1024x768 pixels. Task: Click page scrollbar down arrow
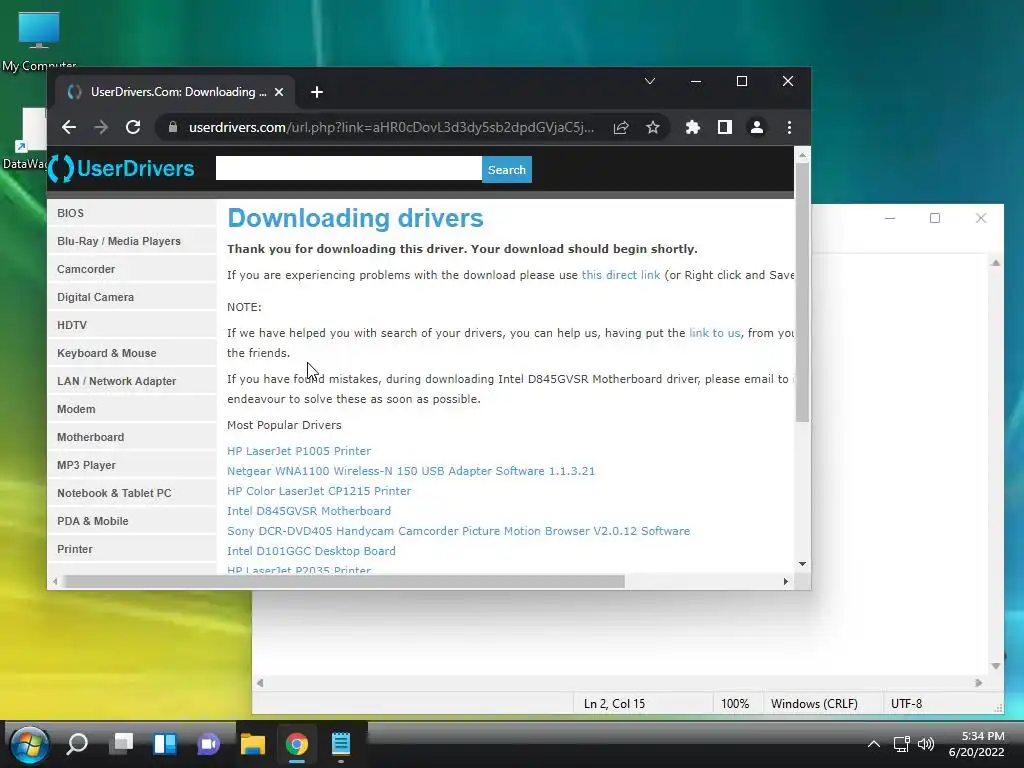803,564
